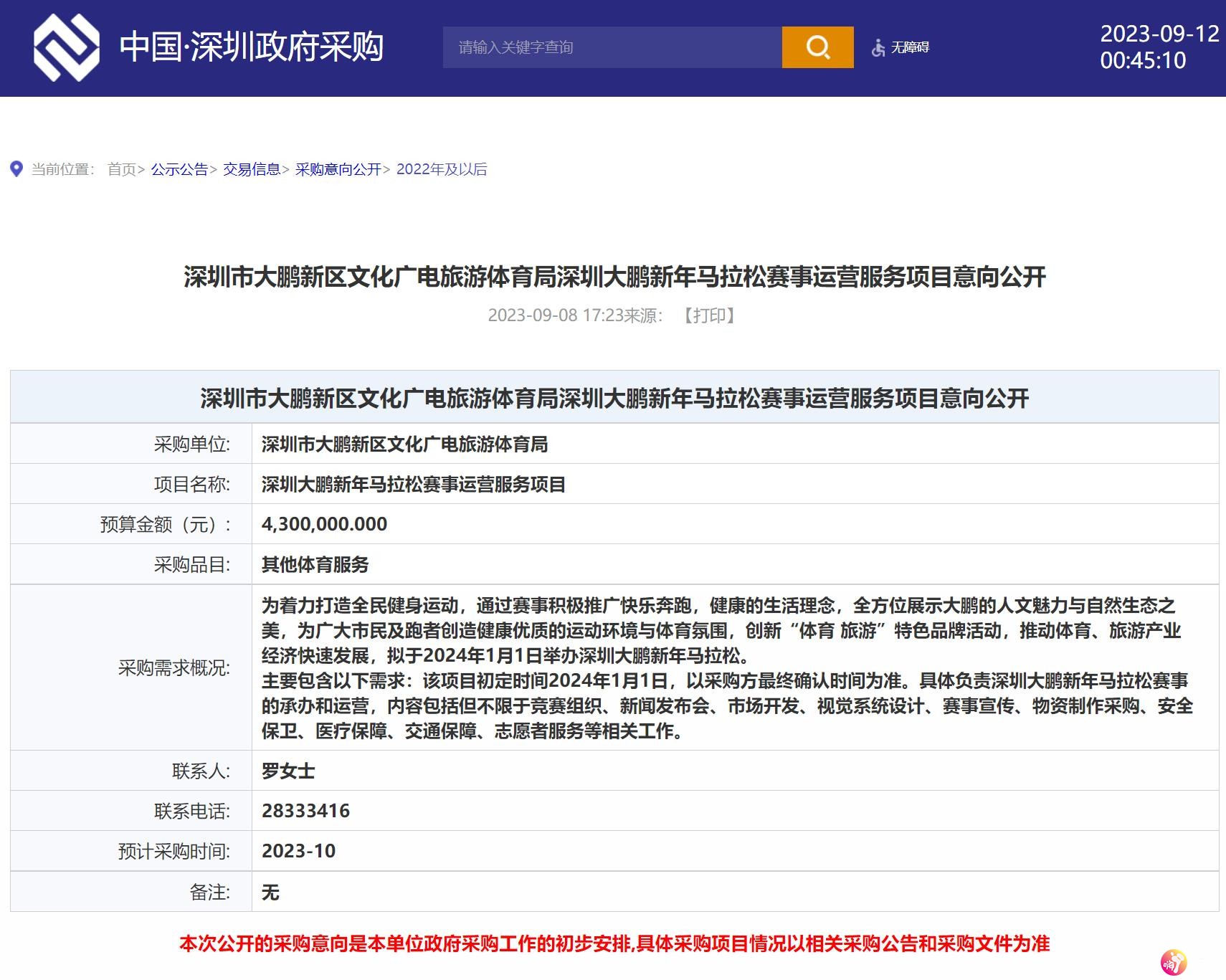Screen dimensions: 1226x980
Task: Open the 采购意向公开 breadcrumb link
Action: coord(338,169)
